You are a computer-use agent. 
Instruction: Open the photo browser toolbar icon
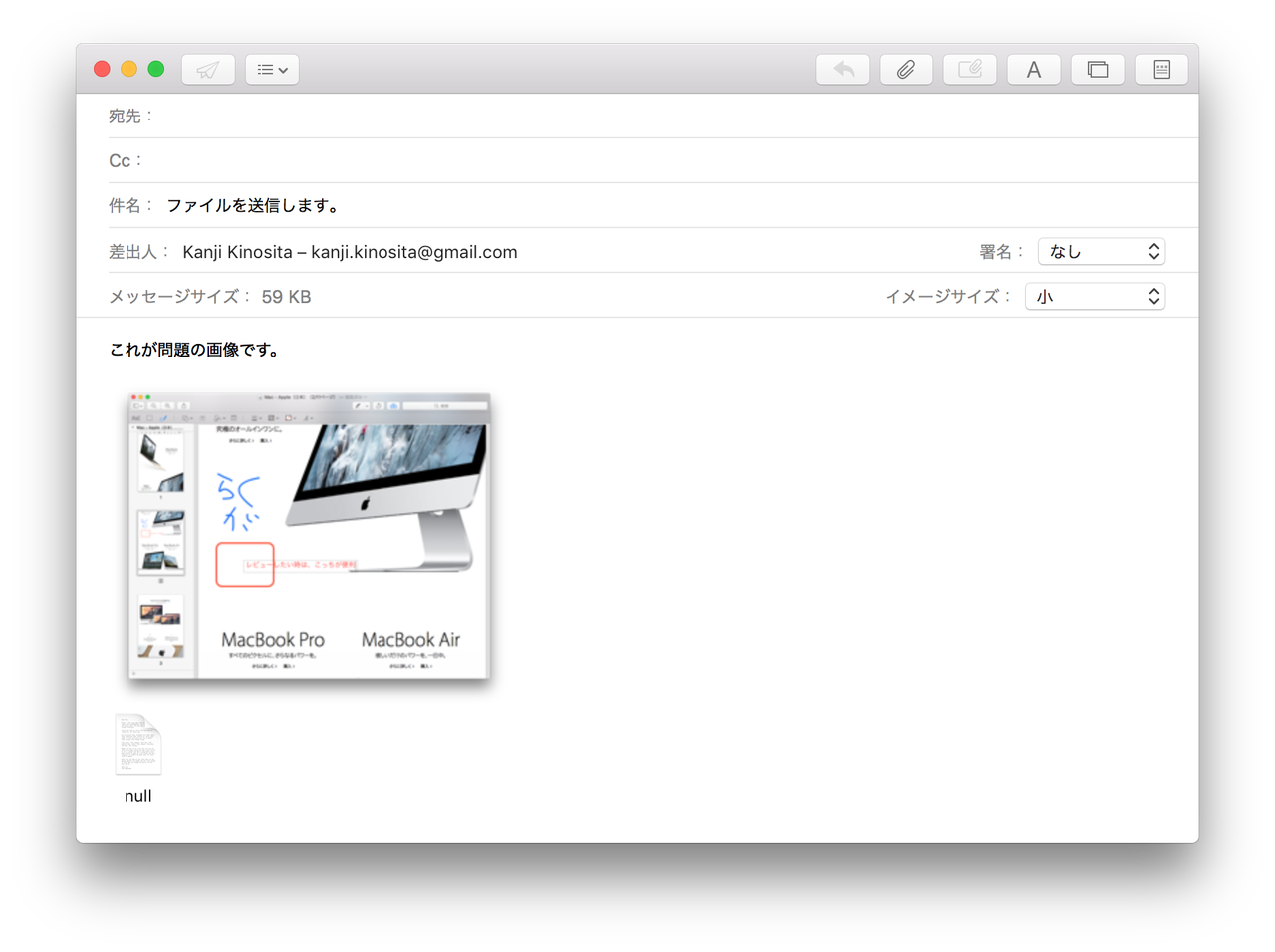click(1098, 70)
